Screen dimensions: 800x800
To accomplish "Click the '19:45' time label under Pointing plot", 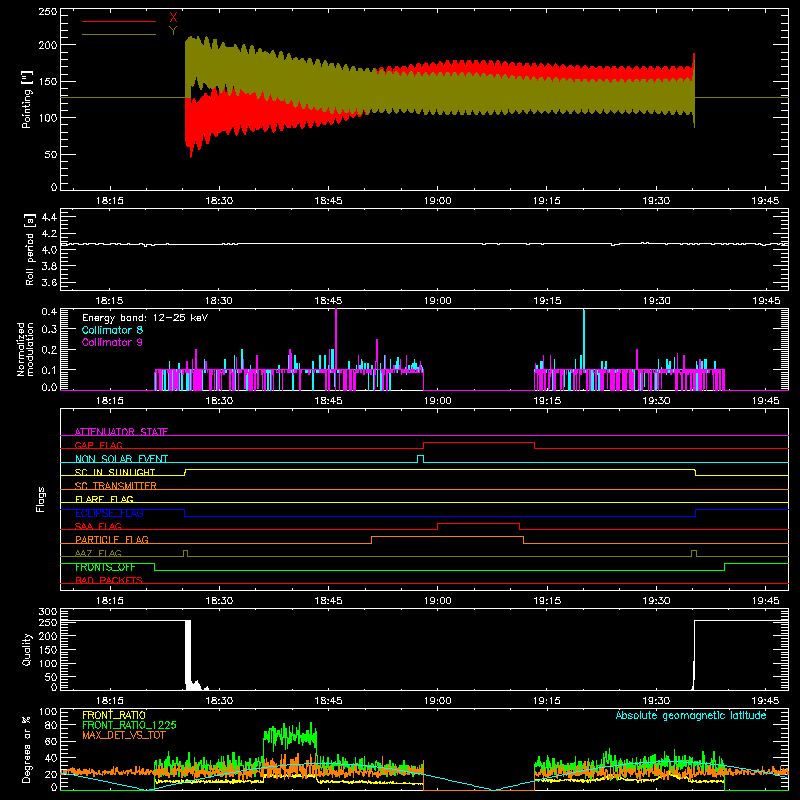I will pos(765,201).
